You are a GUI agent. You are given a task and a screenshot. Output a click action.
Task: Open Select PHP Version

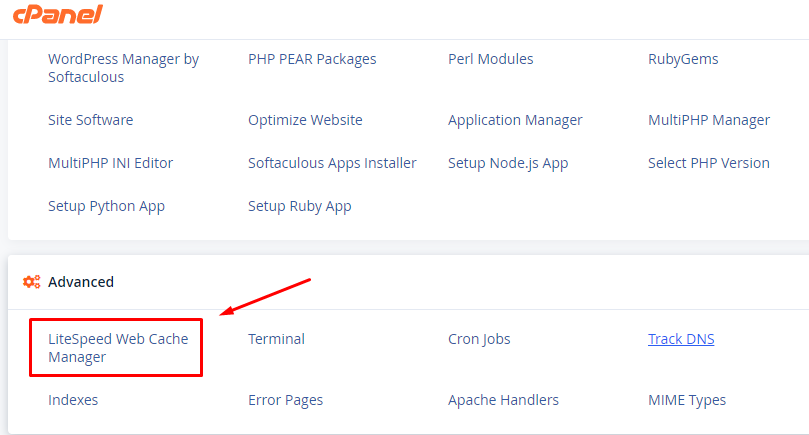708,163
